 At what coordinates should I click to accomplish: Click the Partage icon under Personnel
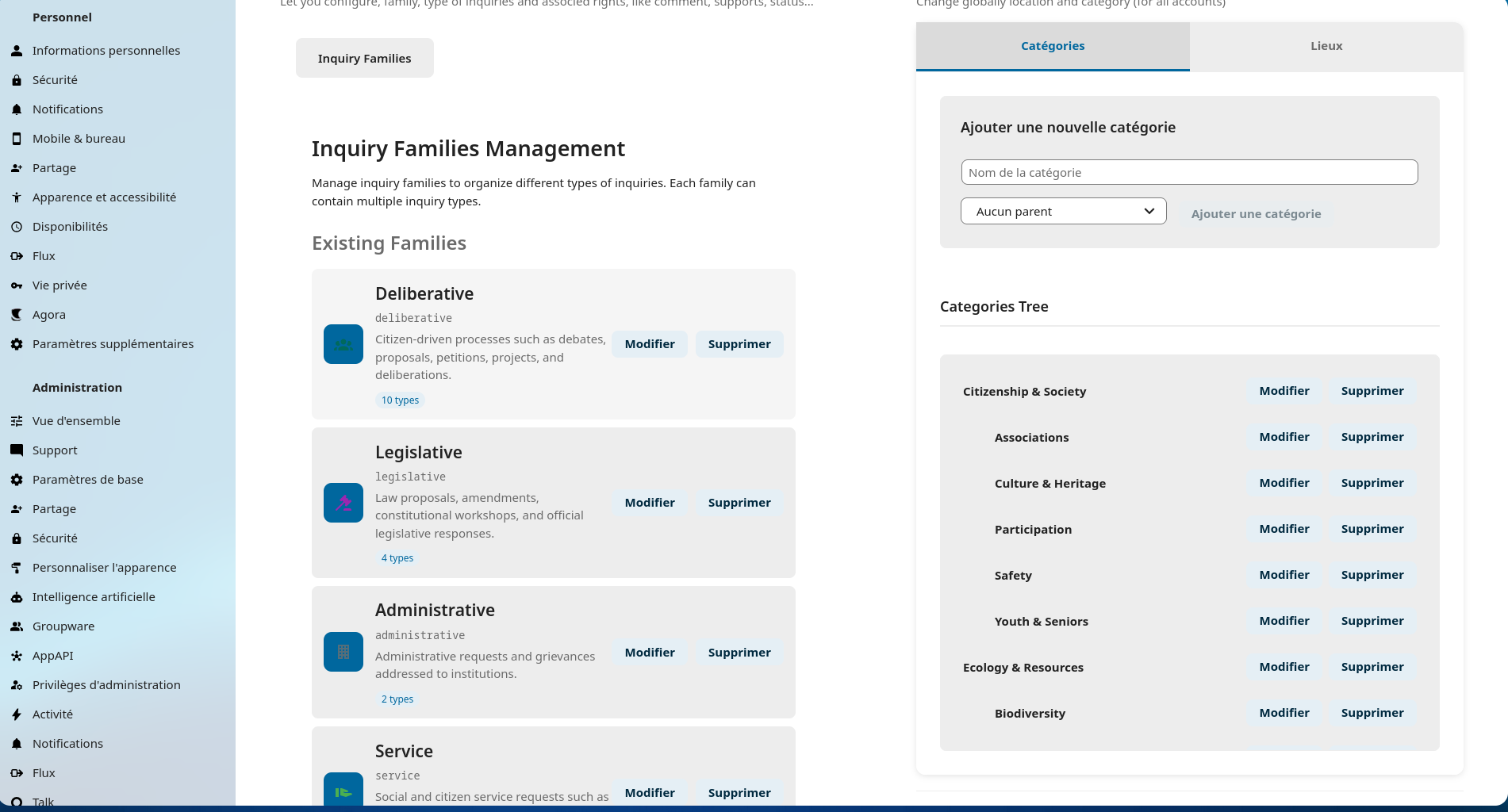click(17, 168)
